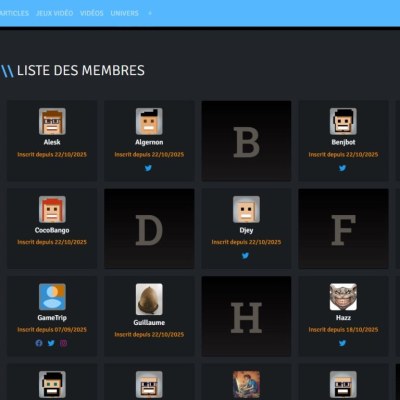Jump to letter B section tile

pyautogui.click(x=246, y=141)
